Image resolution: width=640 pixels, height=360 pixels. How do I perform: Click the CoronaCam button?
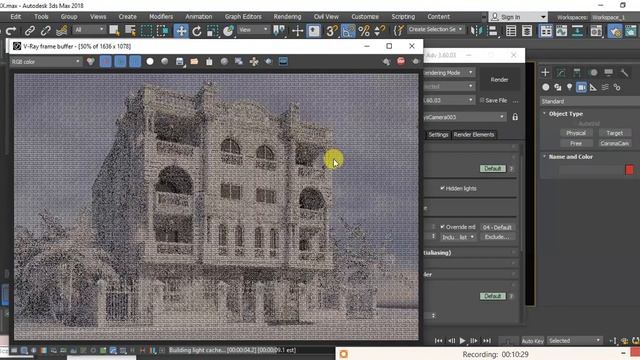(x=614, y=143)
